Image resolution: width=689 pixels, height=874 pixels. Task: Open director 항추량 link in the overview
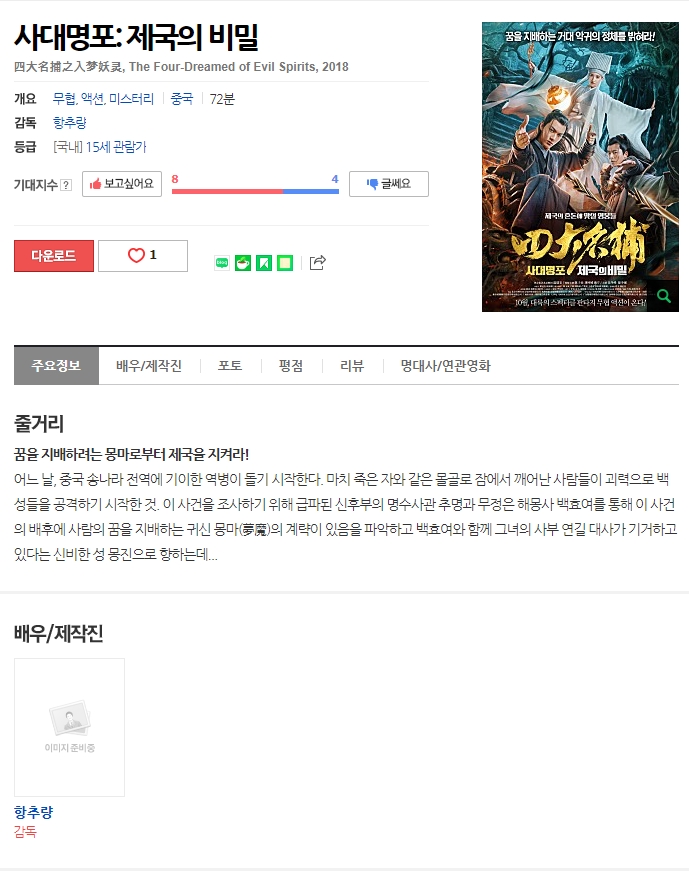pyautogui.click(x=70, y=123)
